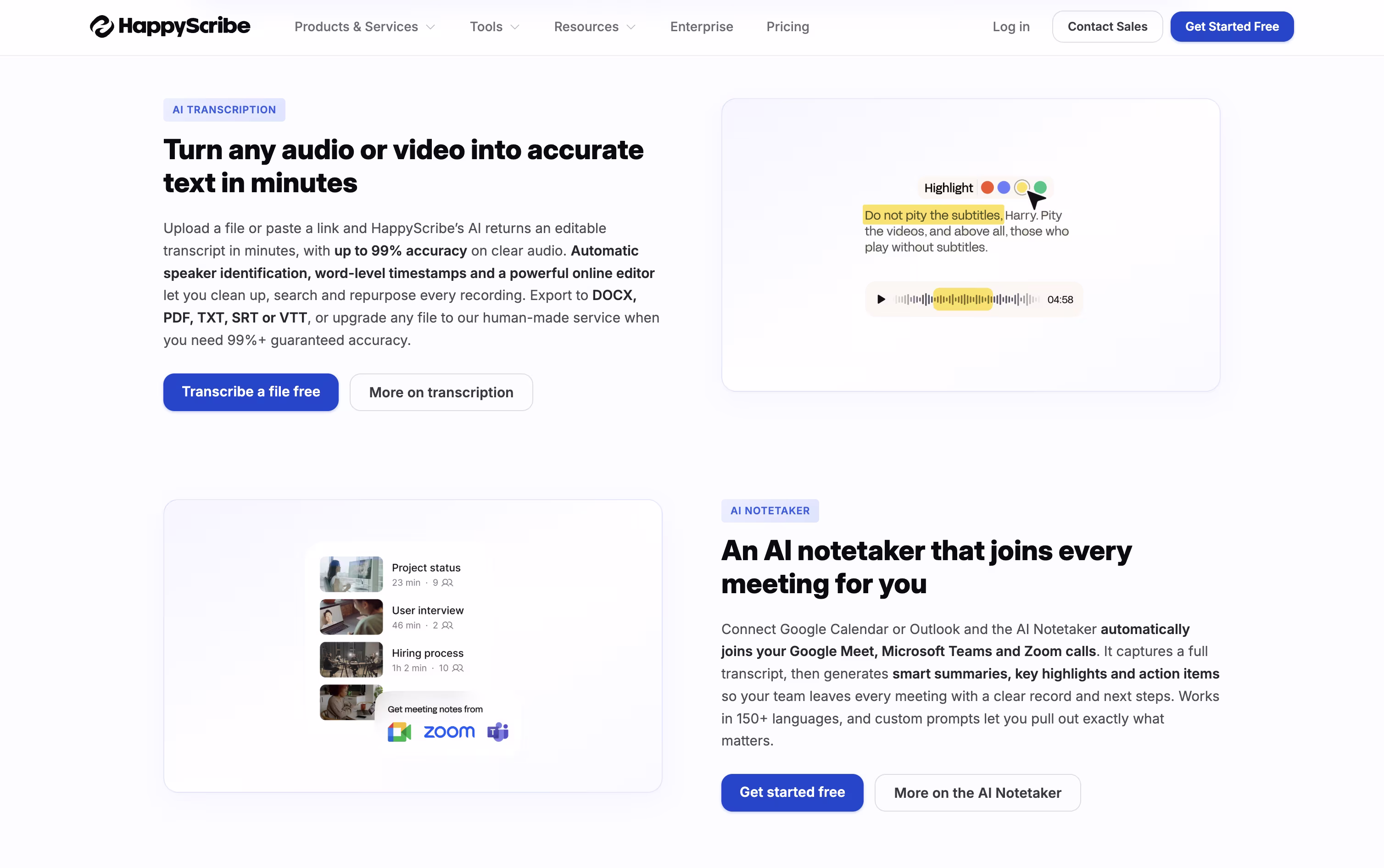Click the 04:58 audio duration
The image size is (1384, 868).
click(1060, 300)
